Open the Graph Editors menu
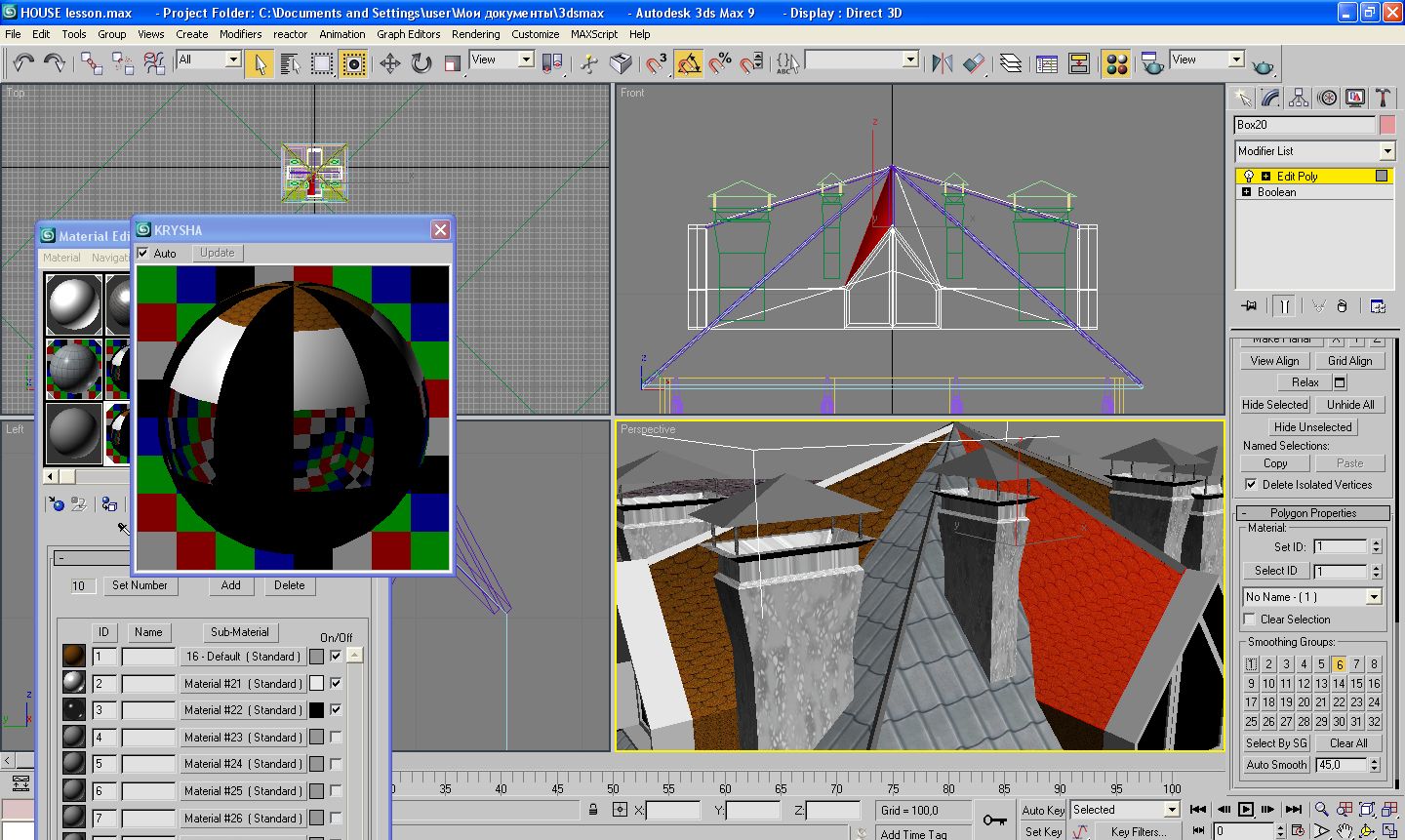This screenshot has height=840, width=1405. pos(408,34)
